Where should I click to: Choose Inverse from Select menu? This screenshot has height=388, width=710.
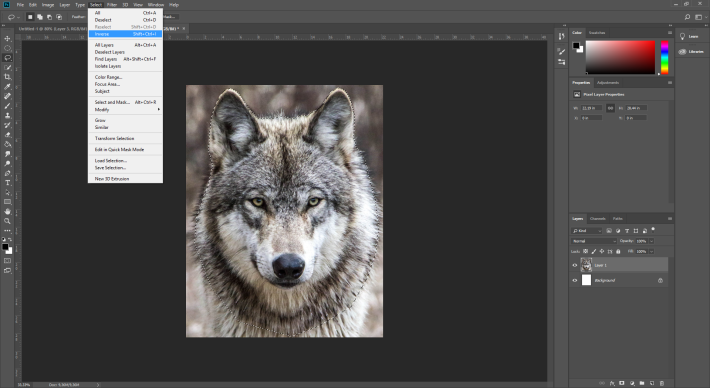click(125, 34)
